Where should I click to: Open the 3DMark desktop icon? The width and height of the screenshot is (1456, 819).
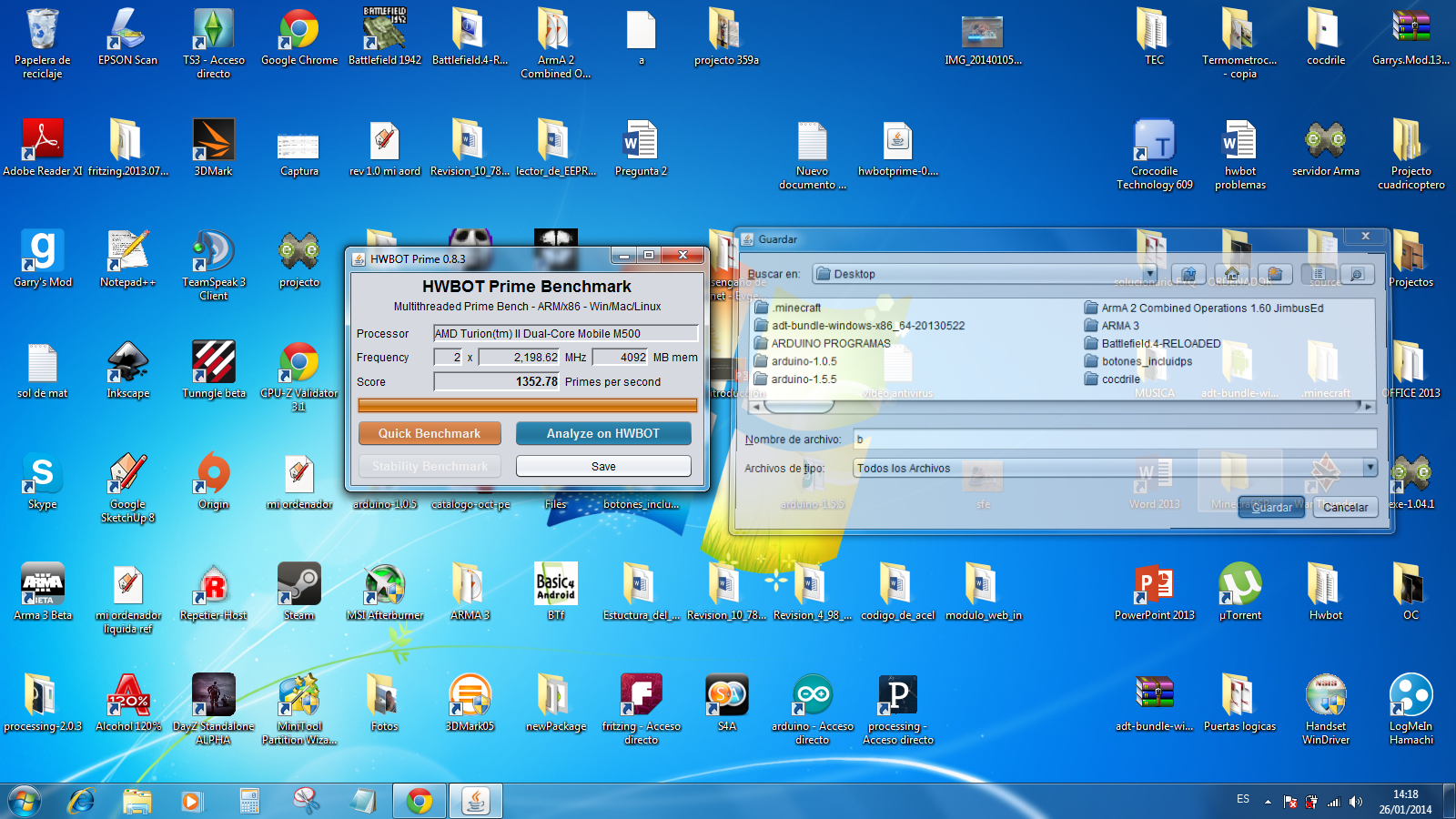[x=214, y=148]
